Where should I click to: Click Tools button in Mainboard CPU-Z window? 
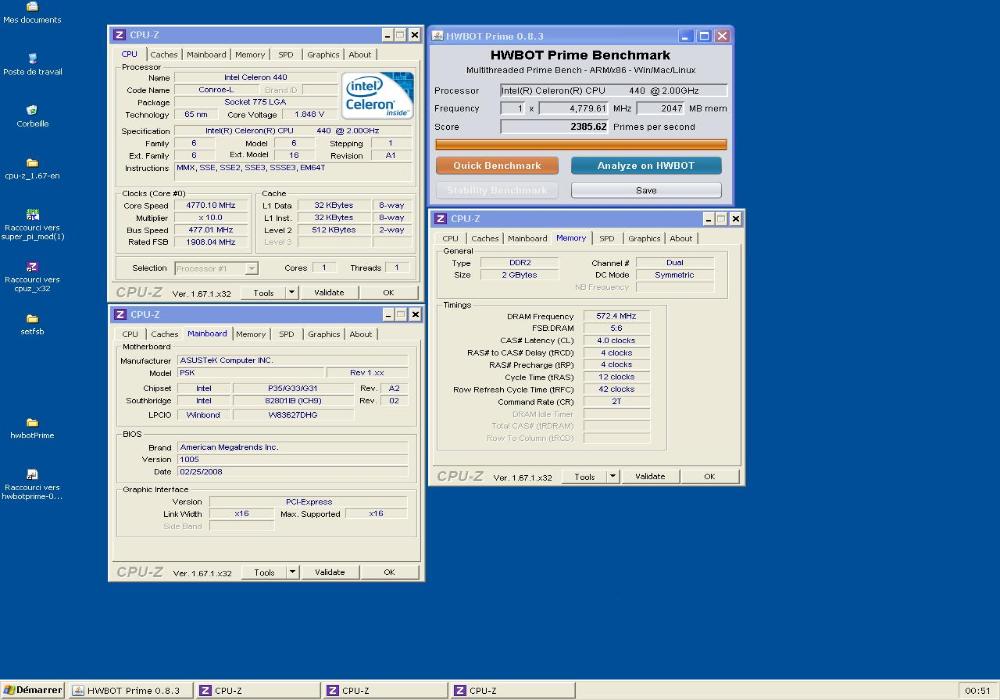(x=264, y=572)
